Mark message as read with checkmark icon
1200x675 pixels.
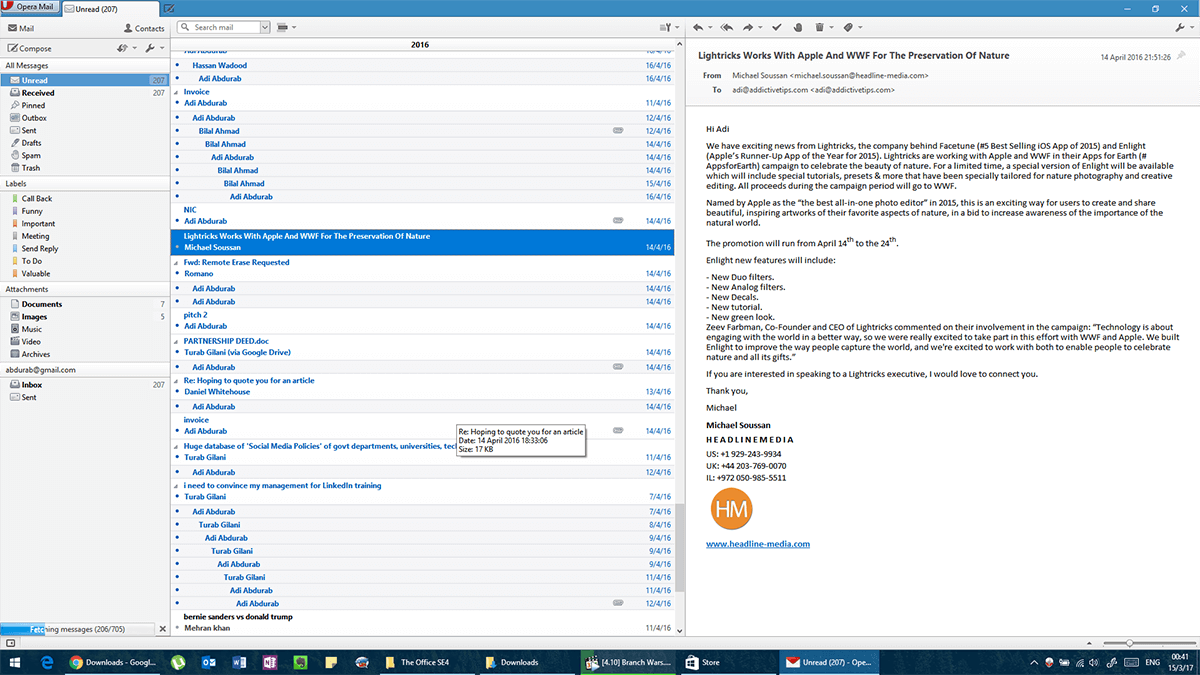tap(777, 28)
